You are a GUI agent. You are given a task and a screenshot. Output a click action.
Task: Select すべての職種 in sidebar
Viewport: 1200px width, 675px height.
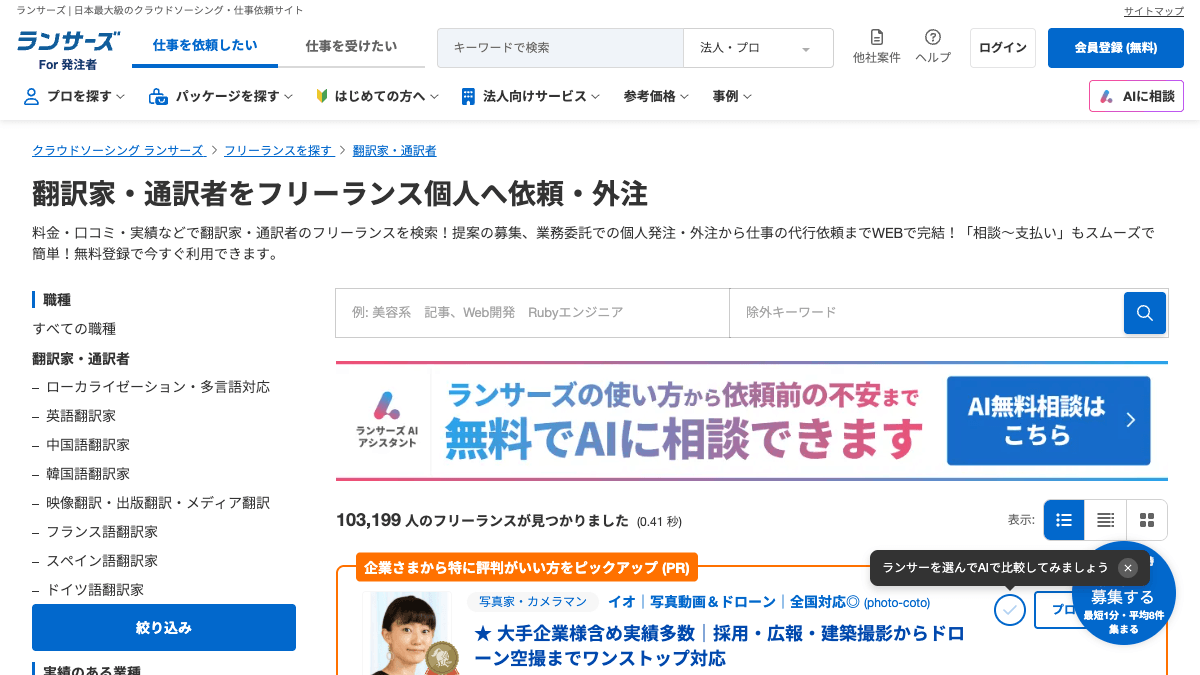(x=74, y=329)
